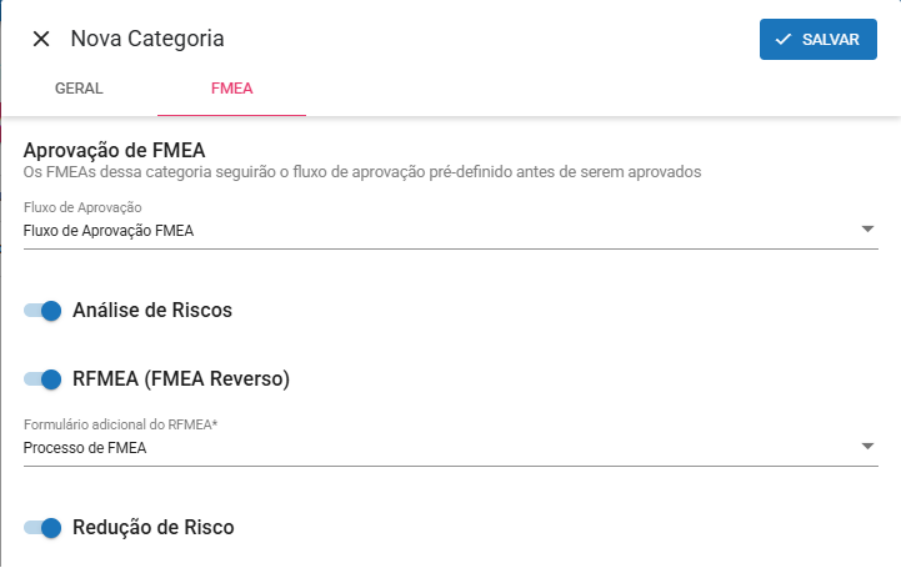Click the FMEA approval flow description text
The width and height of the screenshot is (901, 567).
tap(362, 172)
